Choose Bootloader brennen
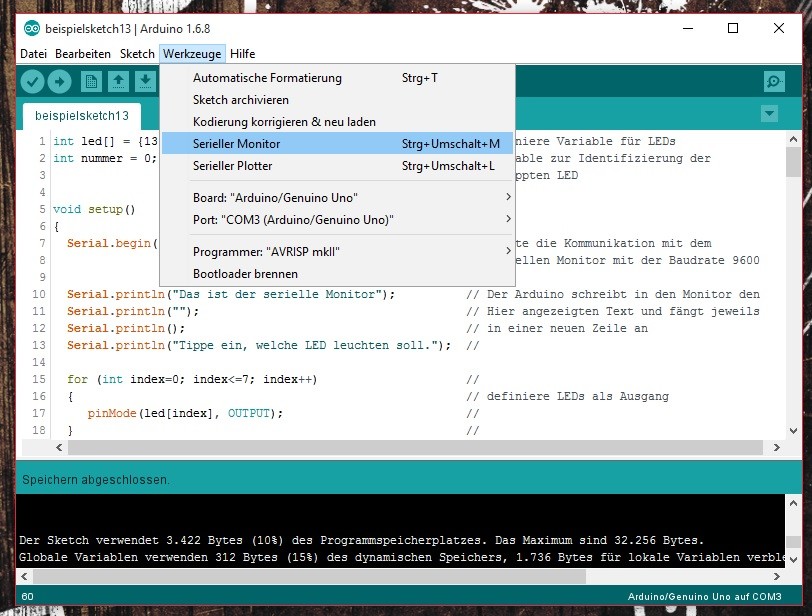Screen dimensions: 812x616 click(x=337, y=273)
